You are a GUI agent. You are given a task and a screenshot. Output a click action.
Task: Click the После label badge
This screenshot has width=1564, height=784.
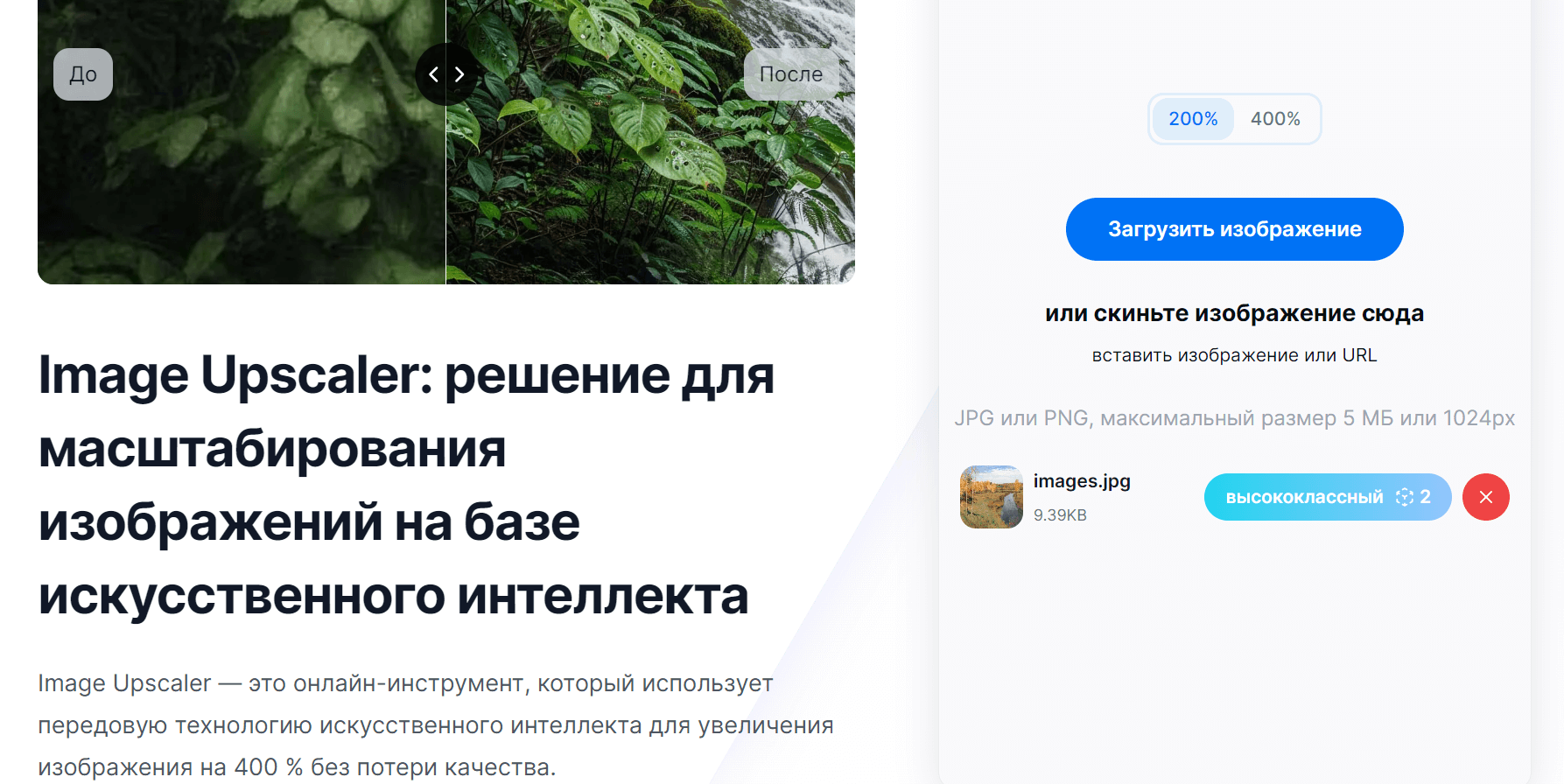pyautogui.click(x=791, y=74)
